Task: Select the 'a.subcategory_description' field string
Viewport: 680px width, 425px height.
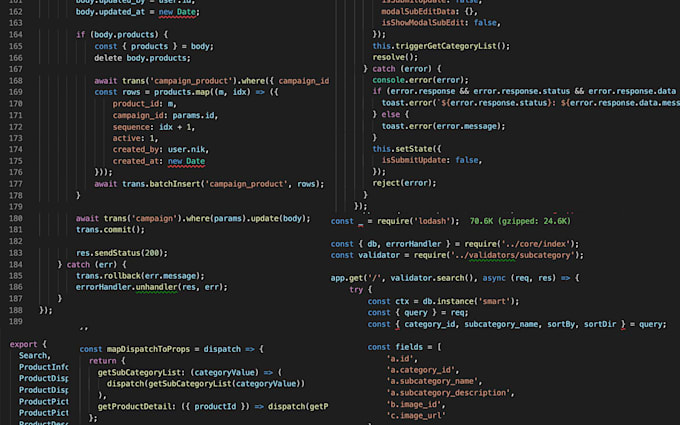Action: click(x=447, y=392)
